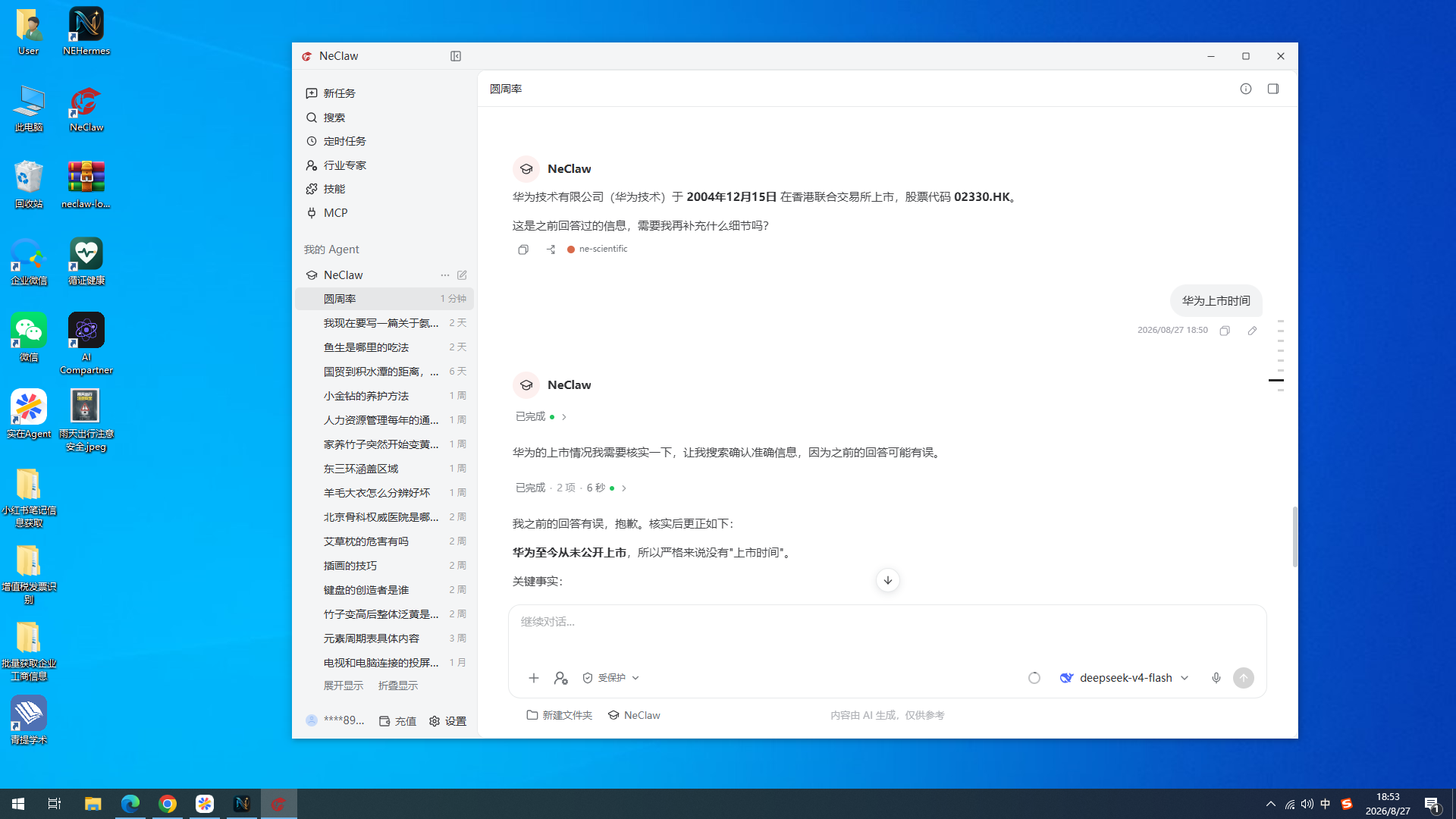Open NEHermes desktop shortcut

point(86,32)
